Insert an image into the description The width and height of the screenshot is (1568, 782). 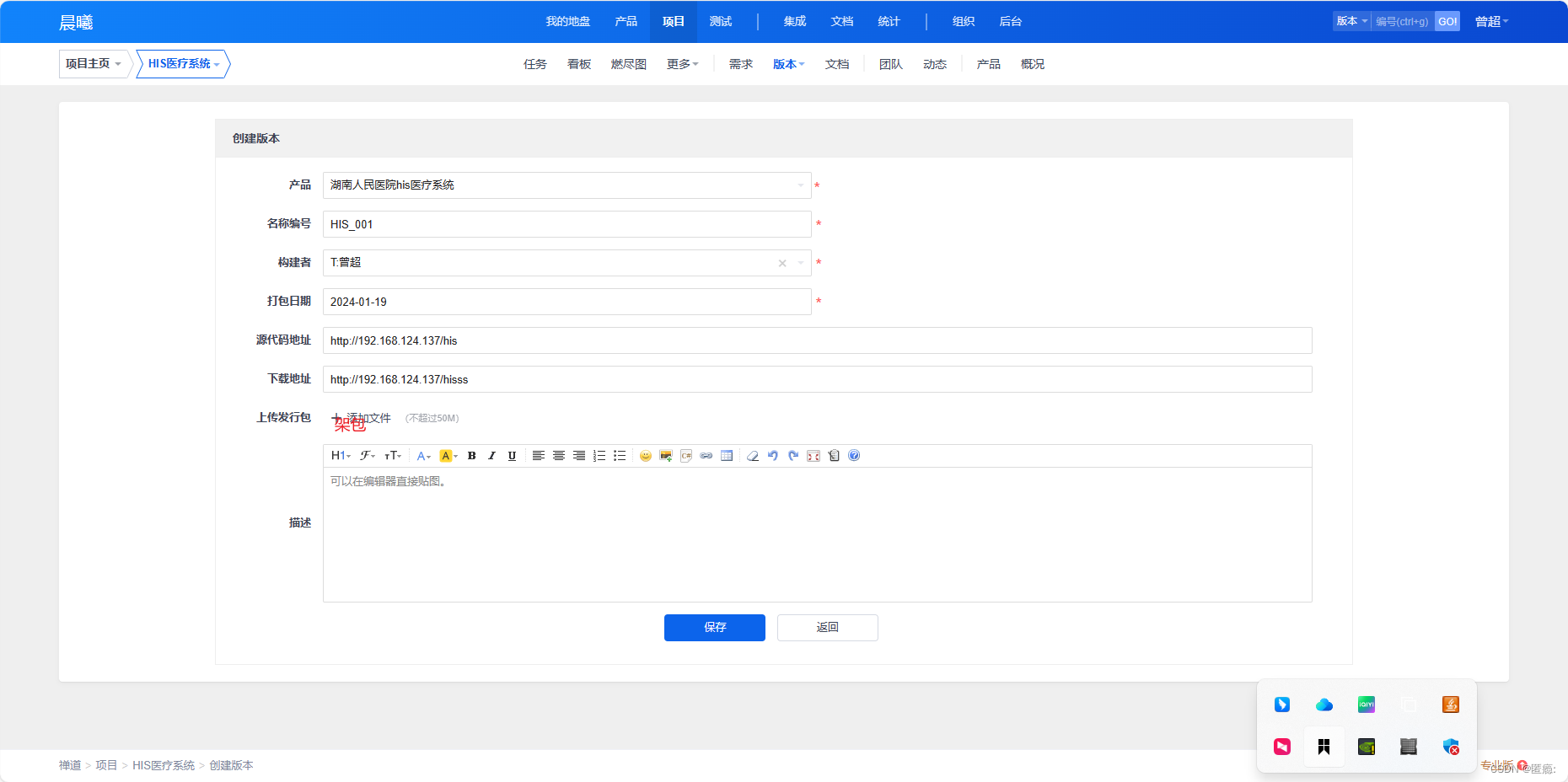666,456
